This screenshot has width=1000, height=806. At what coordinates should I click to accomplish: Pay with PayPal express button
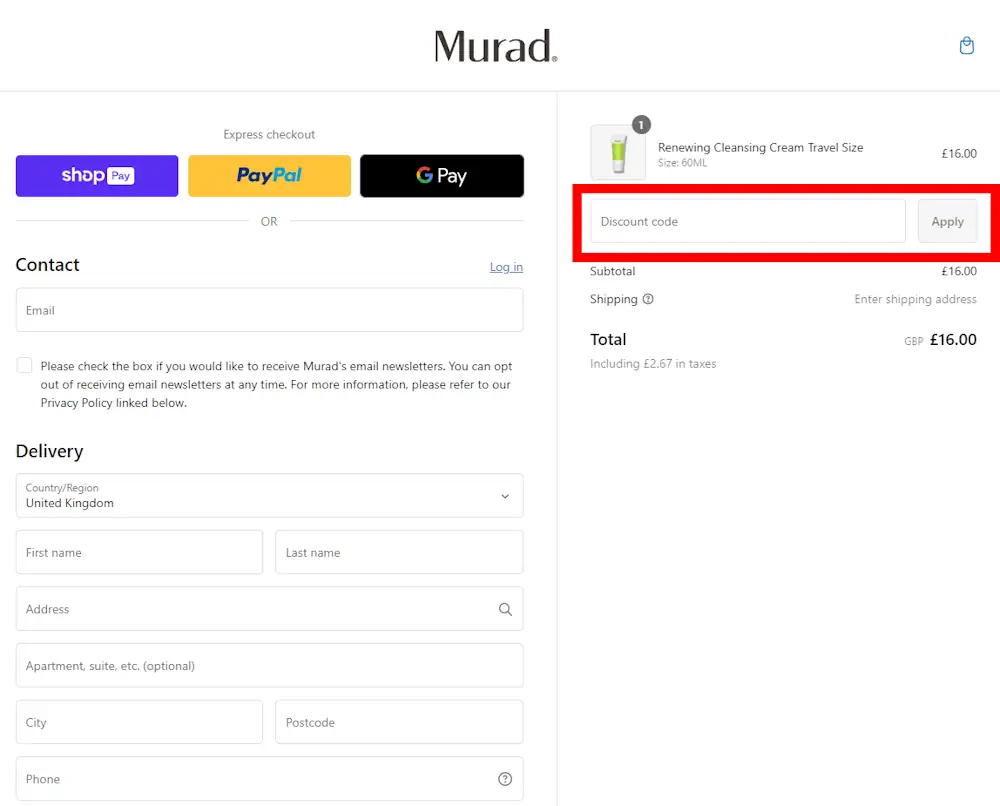click(269, 175)
